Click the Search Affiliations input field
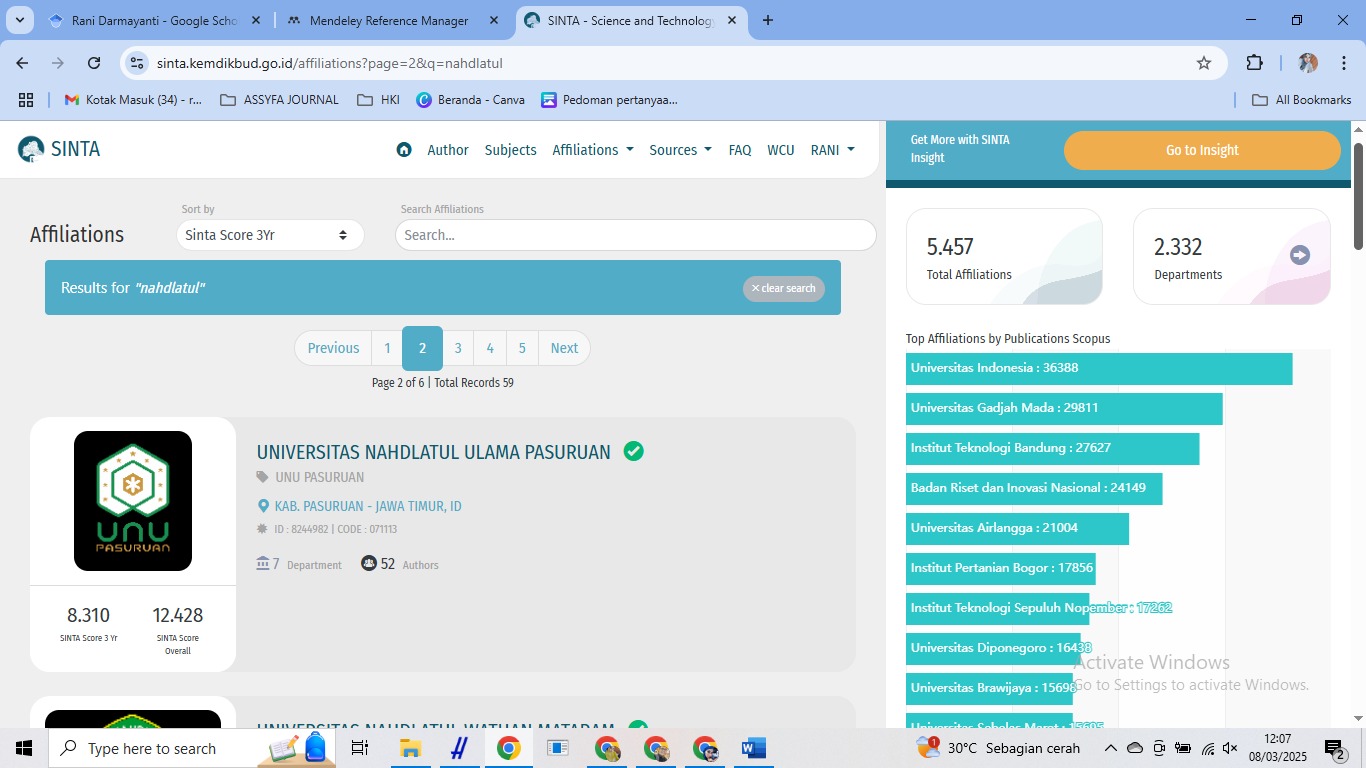Image resolution: width=1366 pixels, height=768 pixels. (x=636, y=235)
